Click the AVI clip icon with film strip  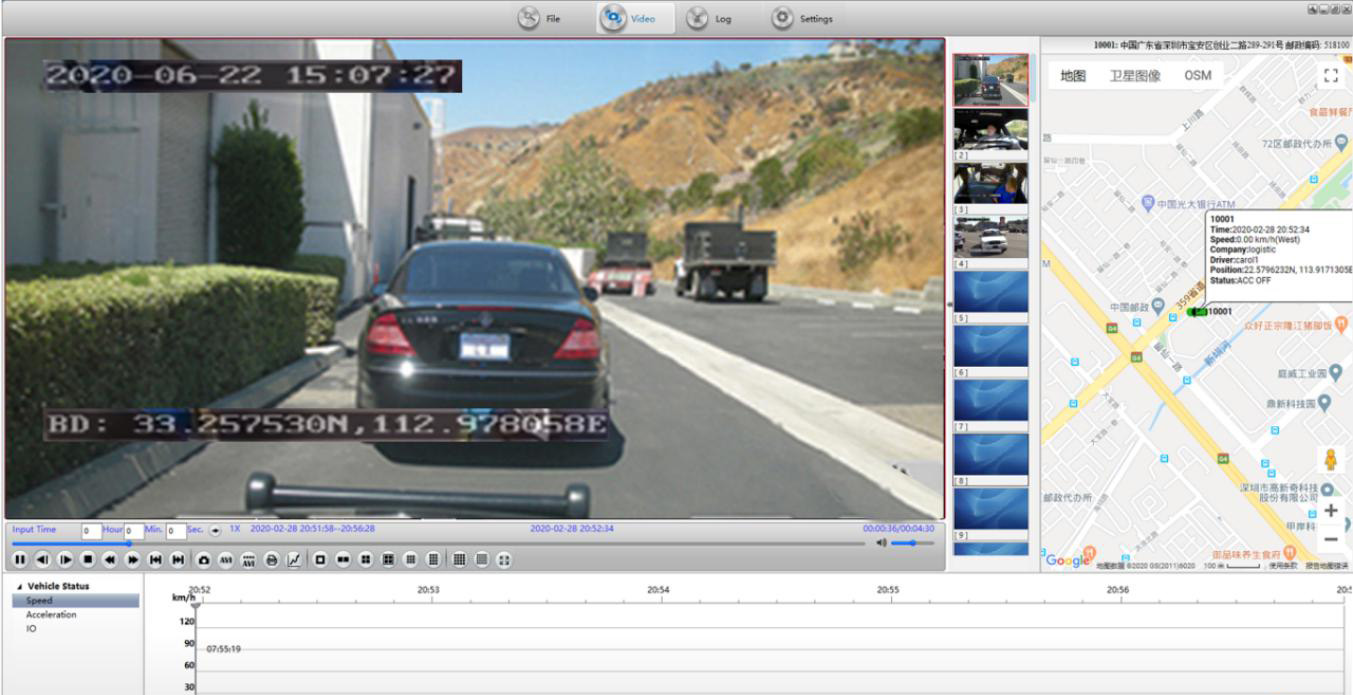248,560
